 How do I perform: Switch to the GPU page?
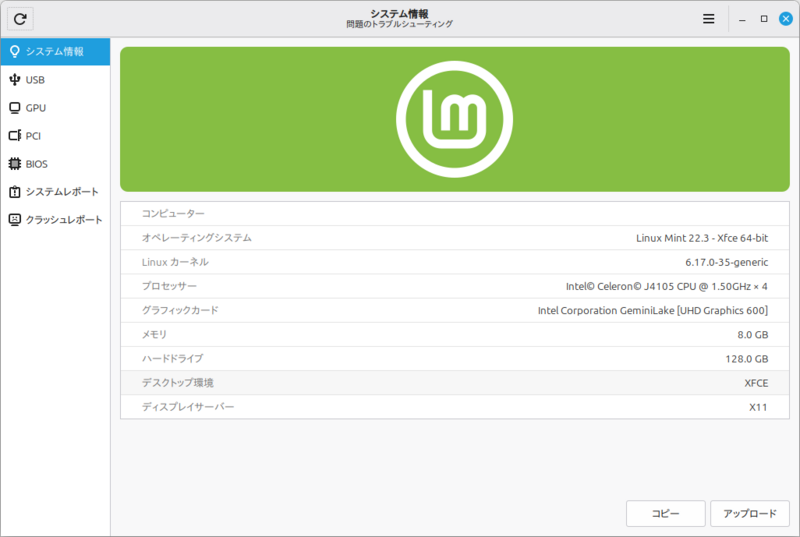(x=55, y=108)
